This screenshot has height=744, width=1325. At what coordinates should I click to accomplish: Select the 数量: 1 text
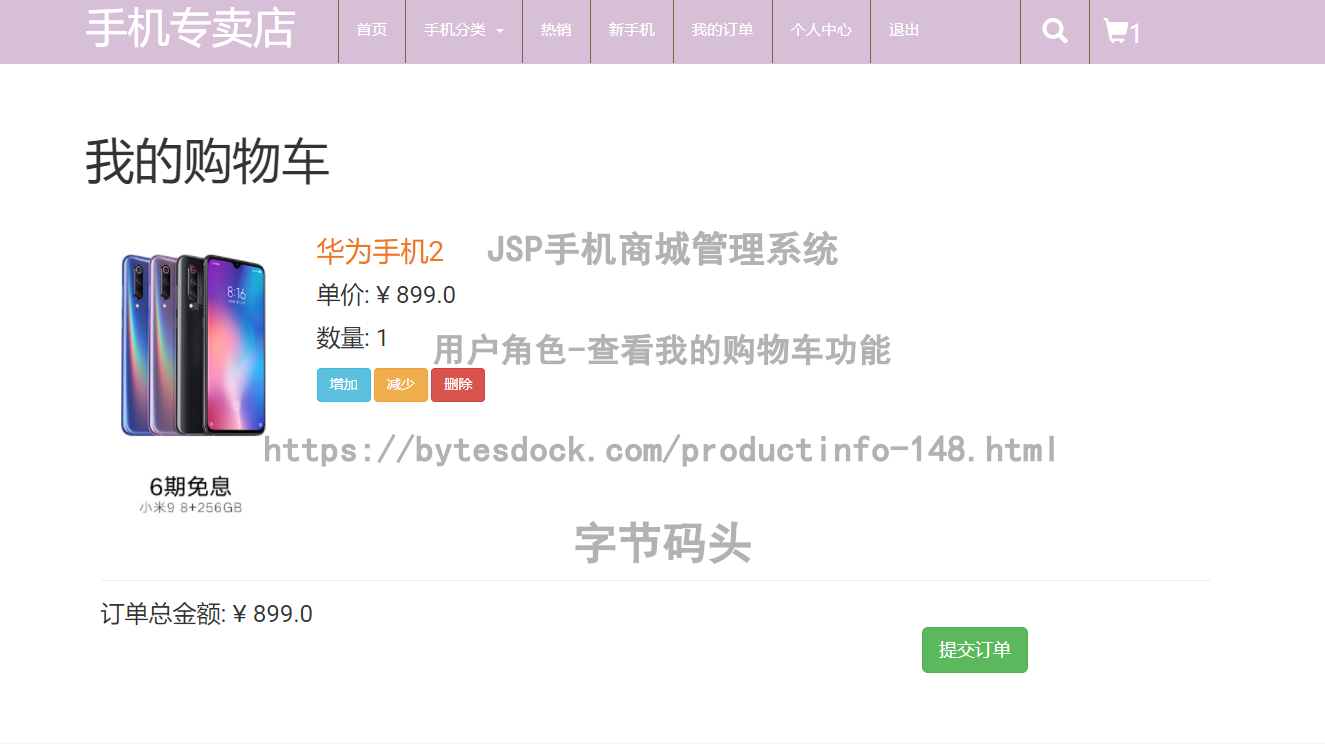tap(352, 338)
